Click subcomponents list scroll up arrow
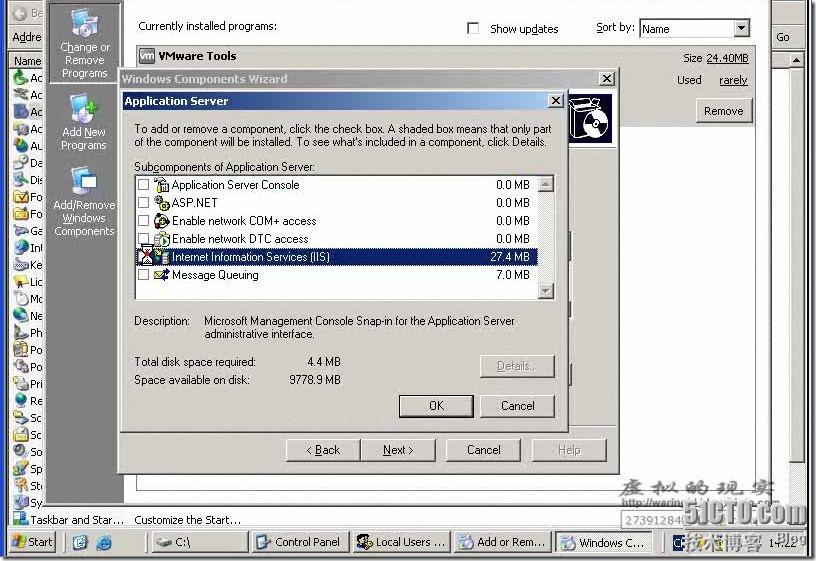 click(x=545, y=184)
